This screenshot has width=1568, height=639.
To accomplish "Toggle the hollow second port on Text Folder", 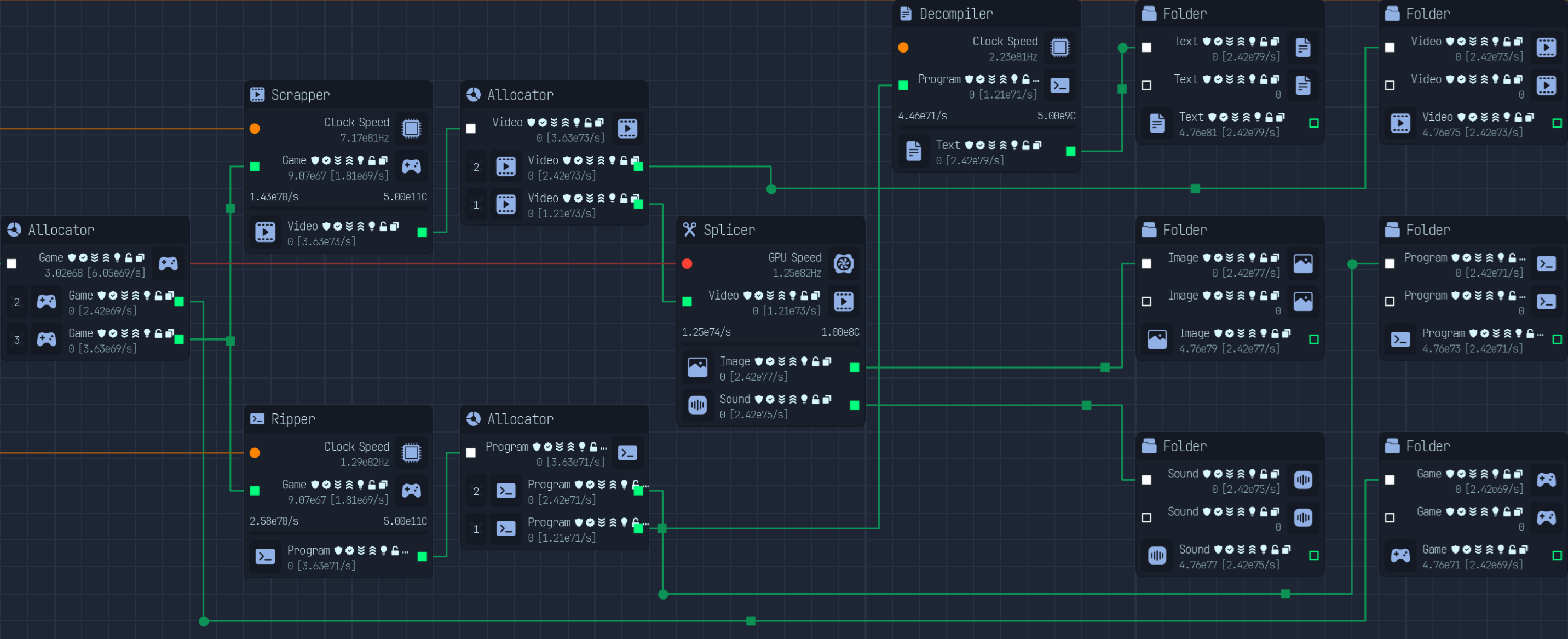I will [x=1146, y=85].
